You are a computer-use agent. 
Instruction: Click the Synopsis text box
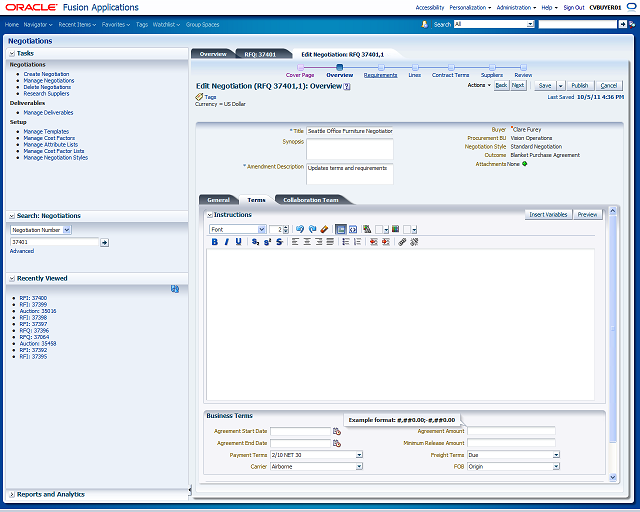(349, 149)
